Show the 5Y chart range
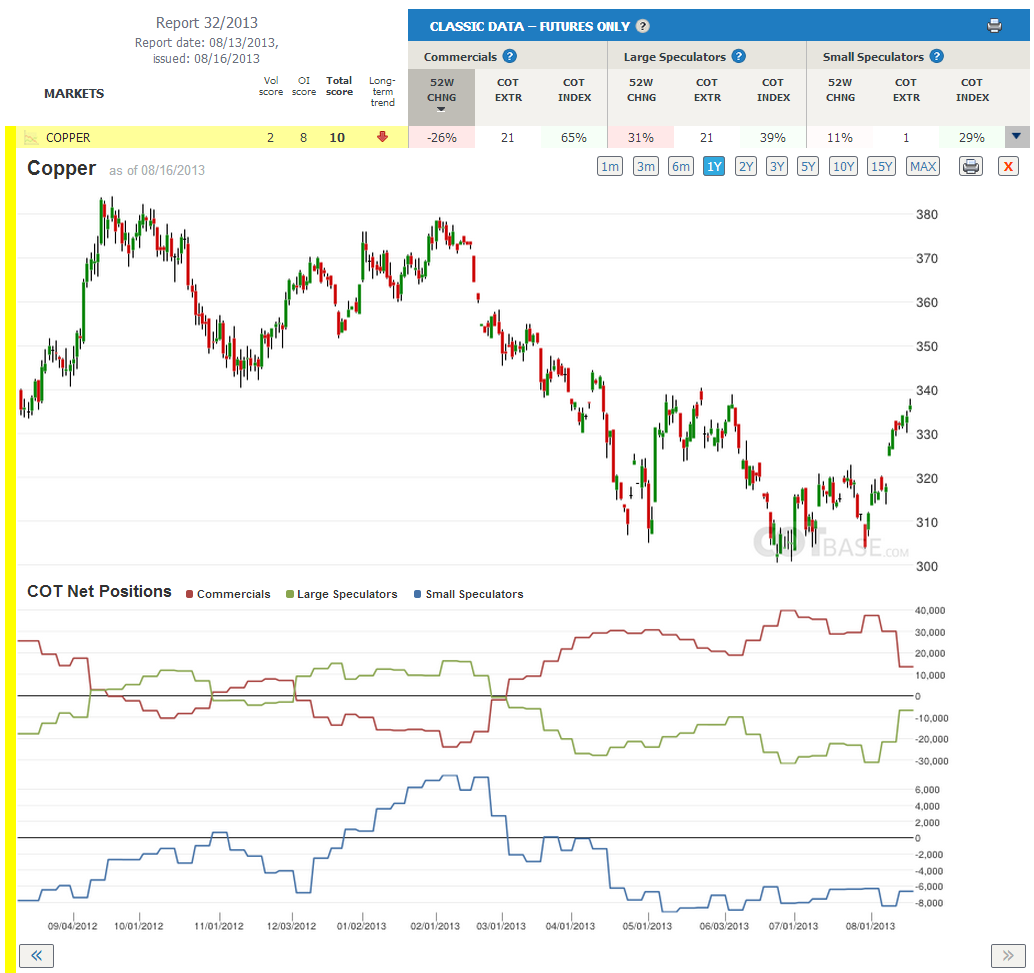The height and width of the screenshot is (973, 1034). point(808,166)
